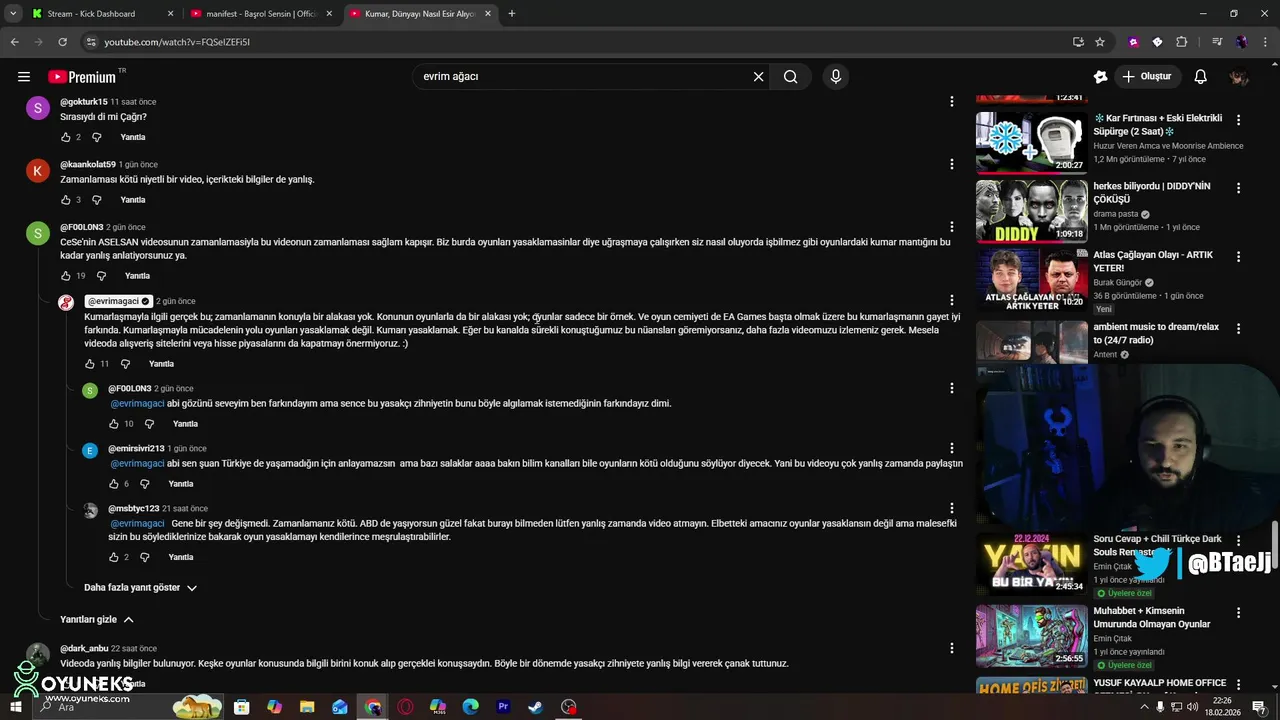Reply to @kaankolat59 with Yanıtla
1280x720 pixels.
pyautogui.click(x=133, y=200)
